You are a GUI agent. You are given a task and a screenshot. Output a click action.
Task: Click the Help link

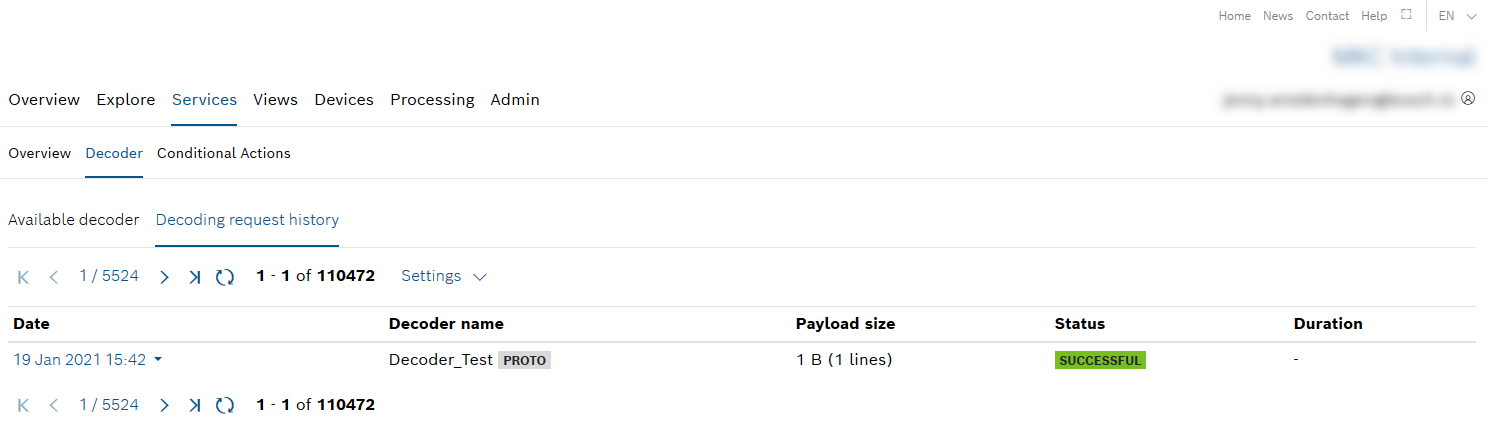coord(1374,16)
